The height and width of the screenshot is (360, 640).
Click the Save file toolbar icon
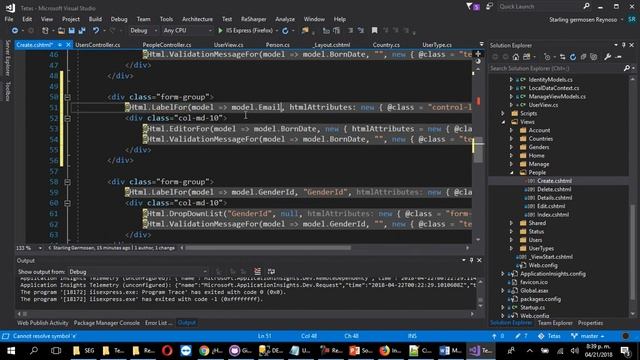pos(71,31)
